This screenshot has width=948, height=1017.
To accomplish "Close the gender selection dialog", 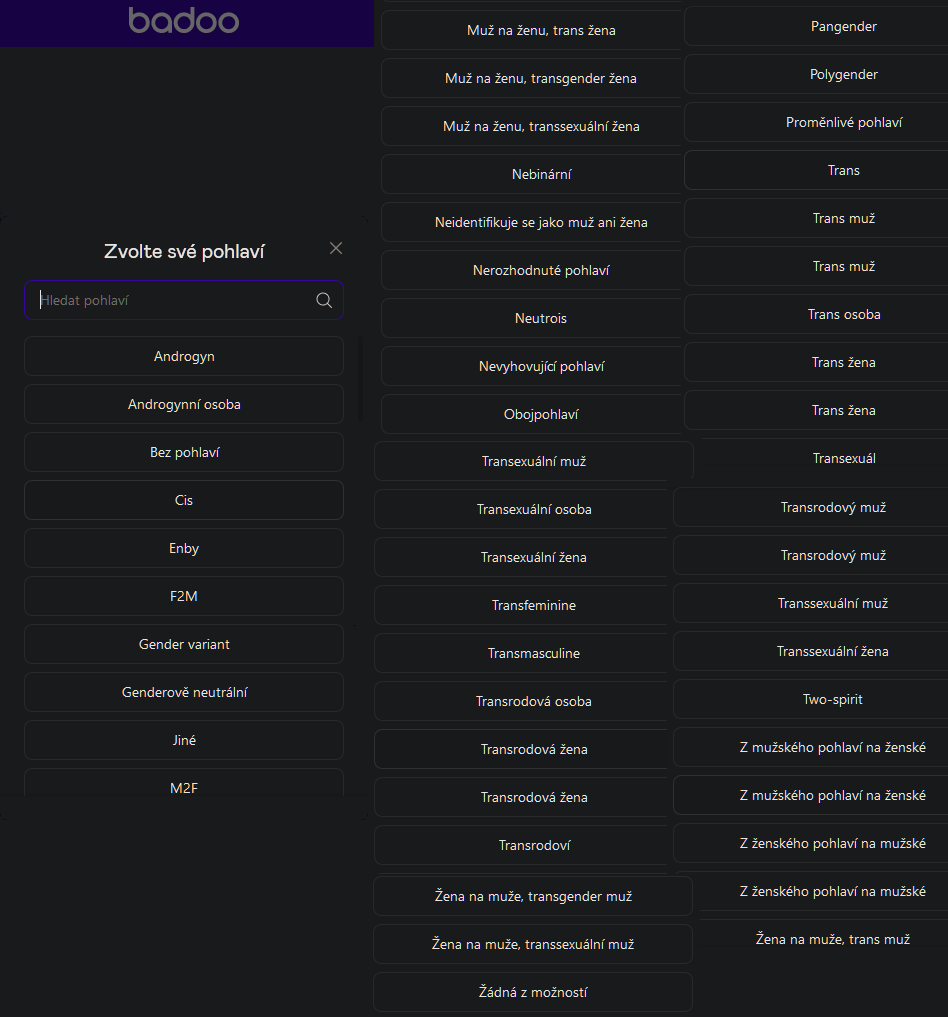I will coord(336,248).
